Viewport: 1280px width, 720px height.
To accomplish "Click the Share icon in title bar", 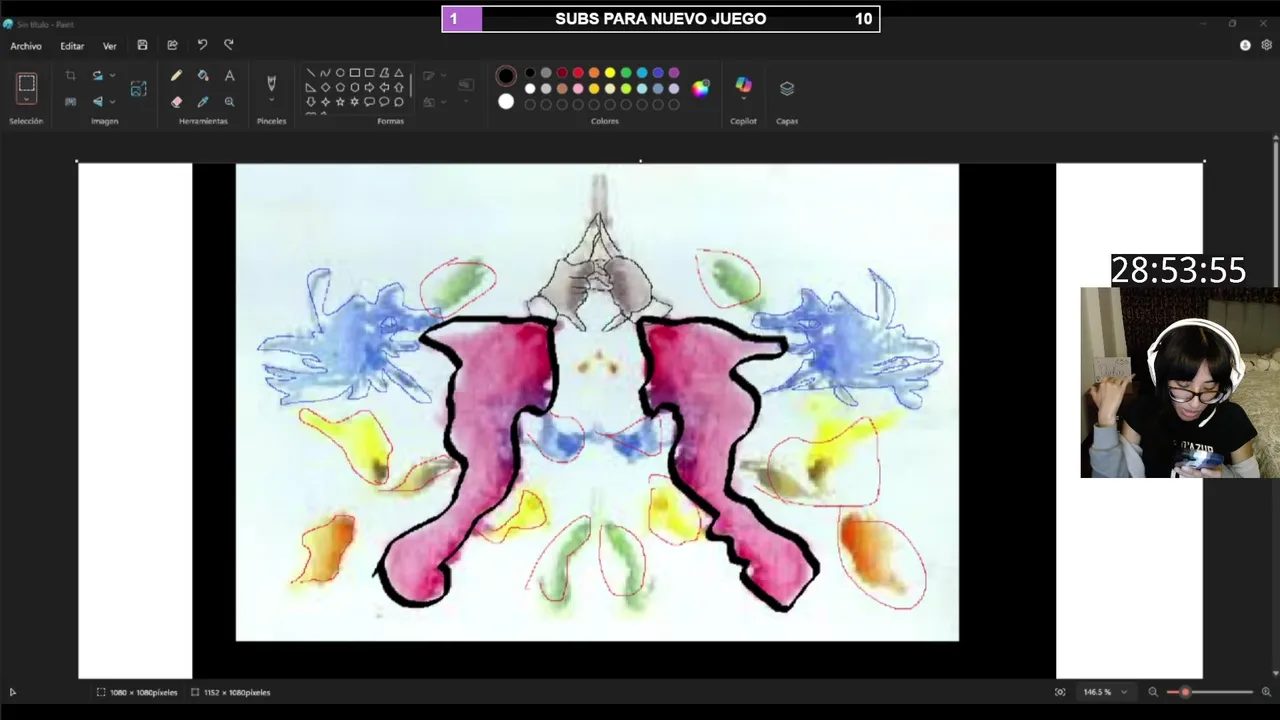I will [172, 45].
